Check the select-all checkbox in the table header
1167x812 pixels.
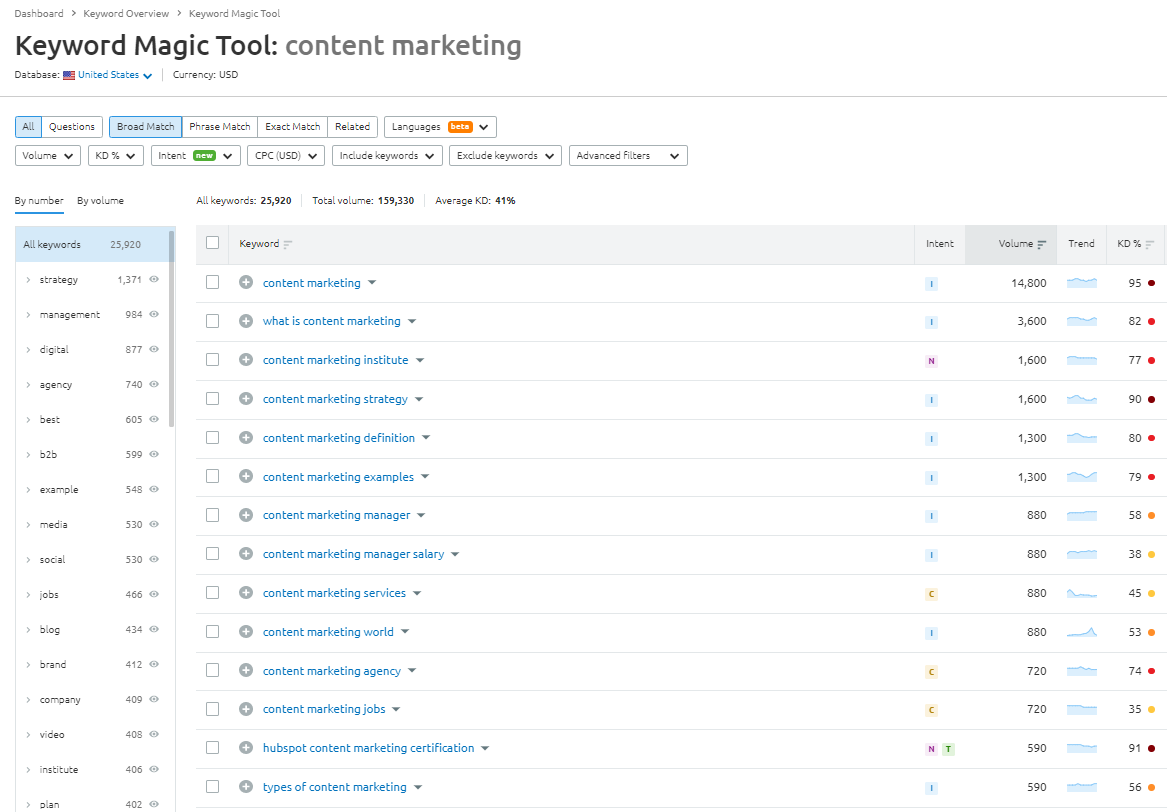coord(213,243)
